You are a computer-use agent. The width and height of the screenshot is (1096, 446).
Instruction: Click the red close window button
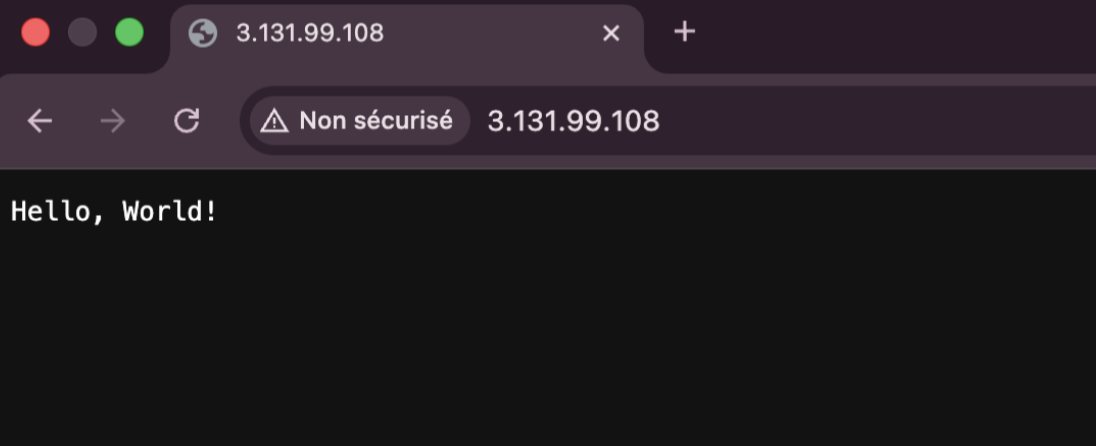[36, 33]
